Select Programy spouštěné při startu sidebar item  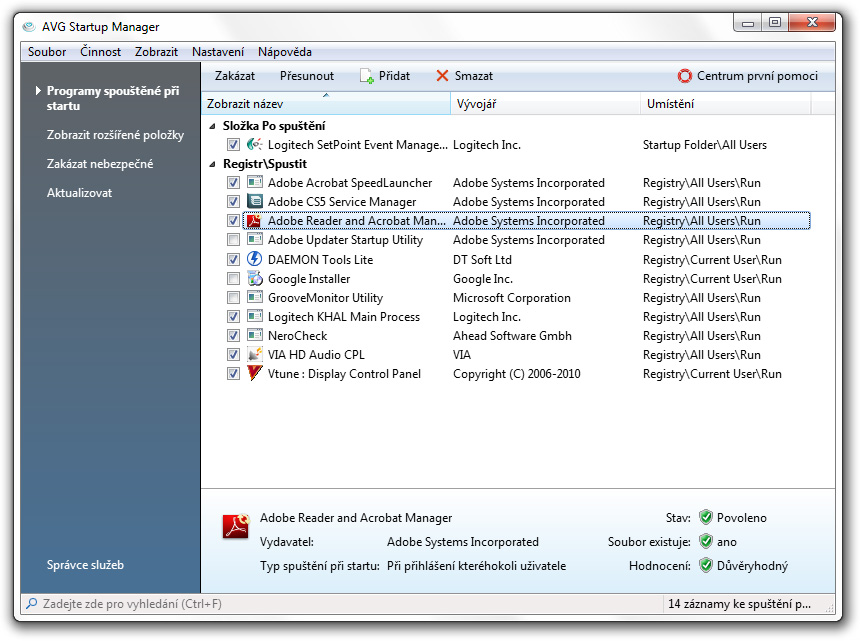click(112, 98)
